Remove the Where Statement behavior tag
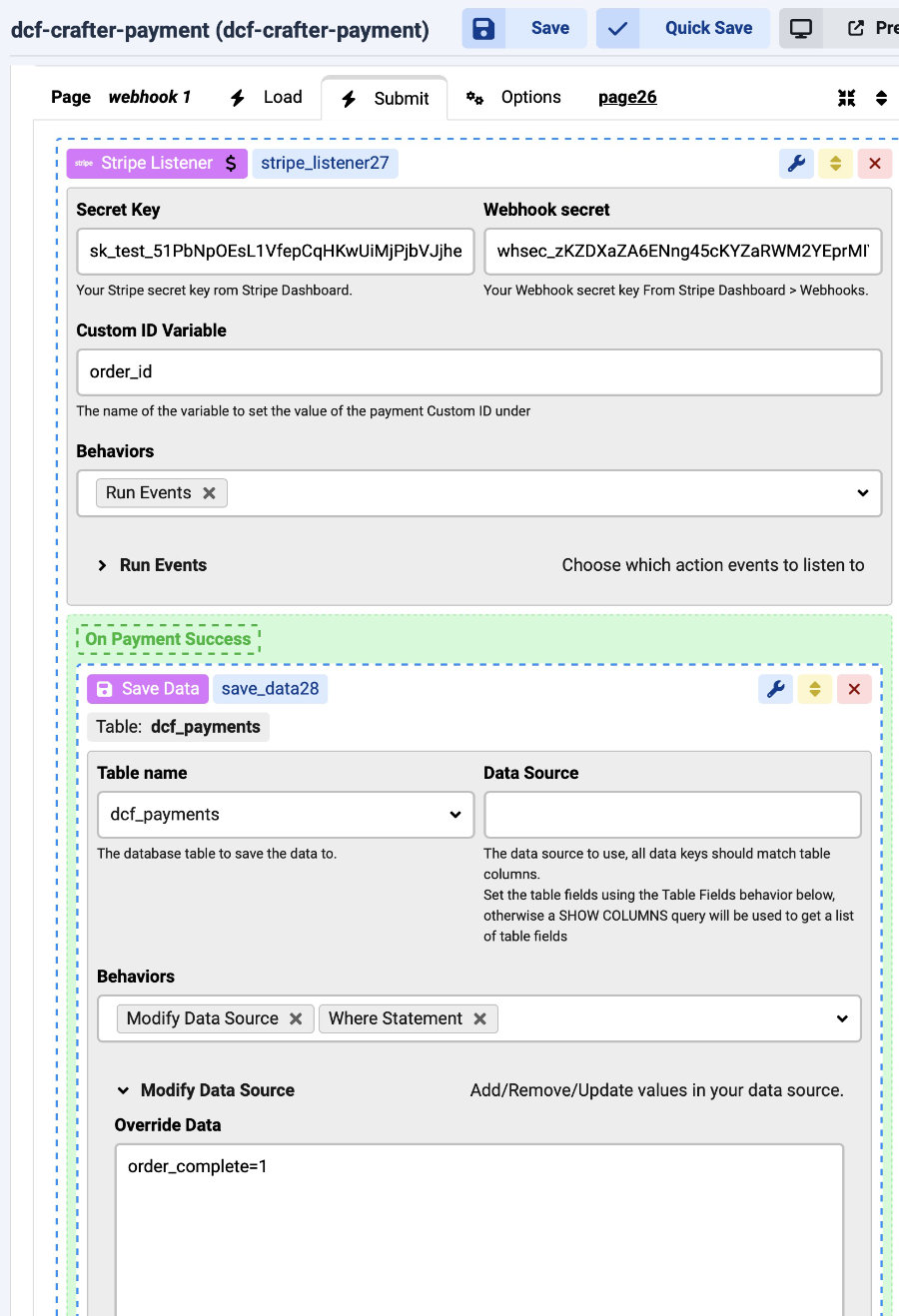899x1316 pixels. click(x=480, y=1018)
